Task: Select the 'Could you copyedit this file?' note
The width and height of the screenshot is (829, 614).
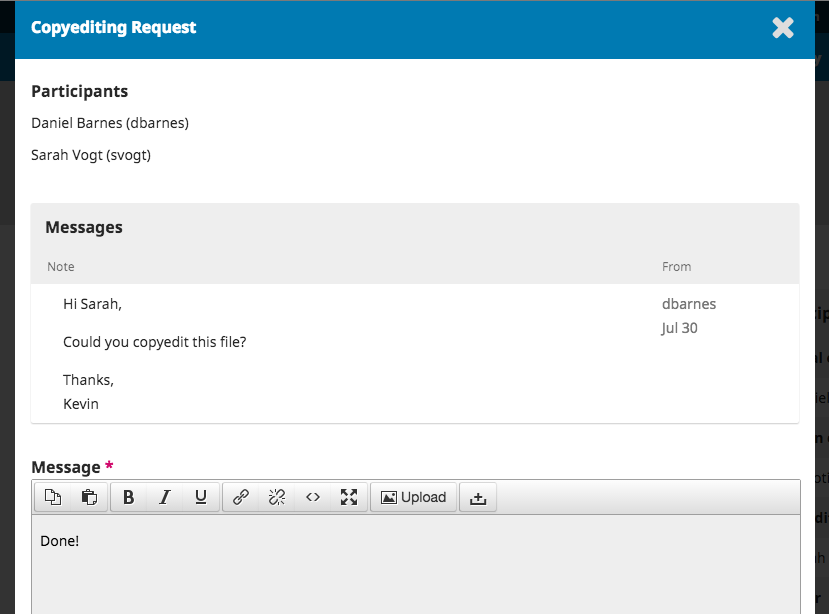Action: (154, 342)
